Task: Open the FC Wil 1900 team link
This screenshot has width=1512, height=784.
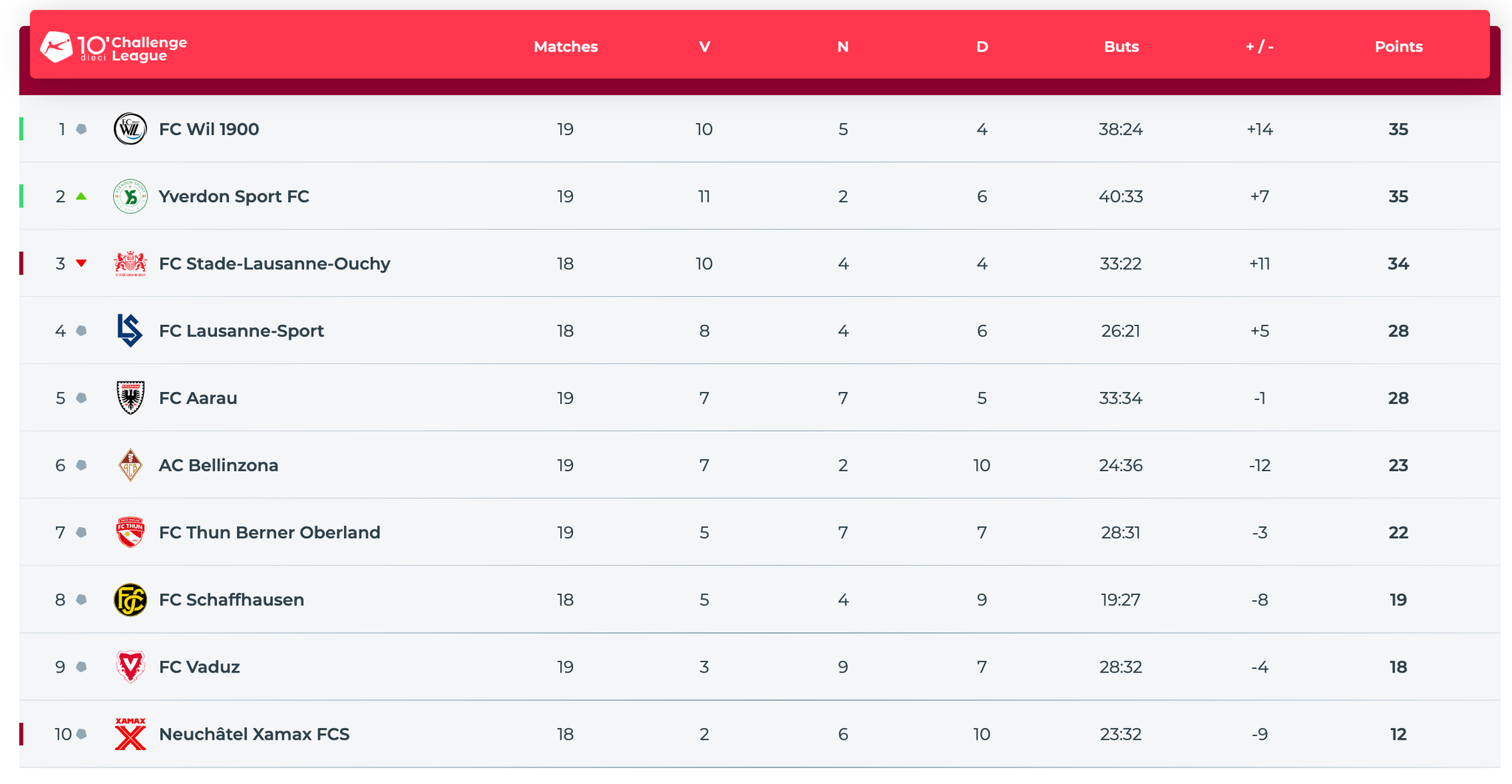Action: tap(209, 129)
